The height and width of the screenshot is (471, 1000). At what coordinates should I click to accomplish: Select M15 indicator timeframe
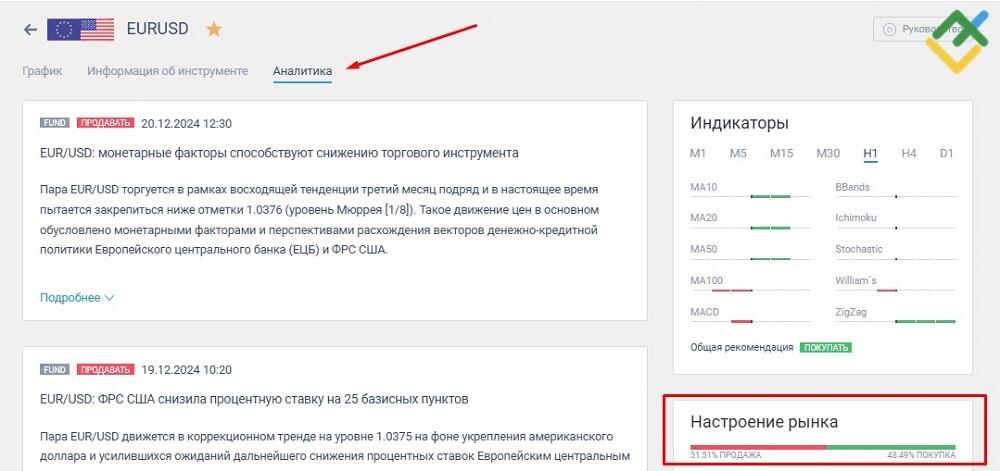click(x=781, y=153)
